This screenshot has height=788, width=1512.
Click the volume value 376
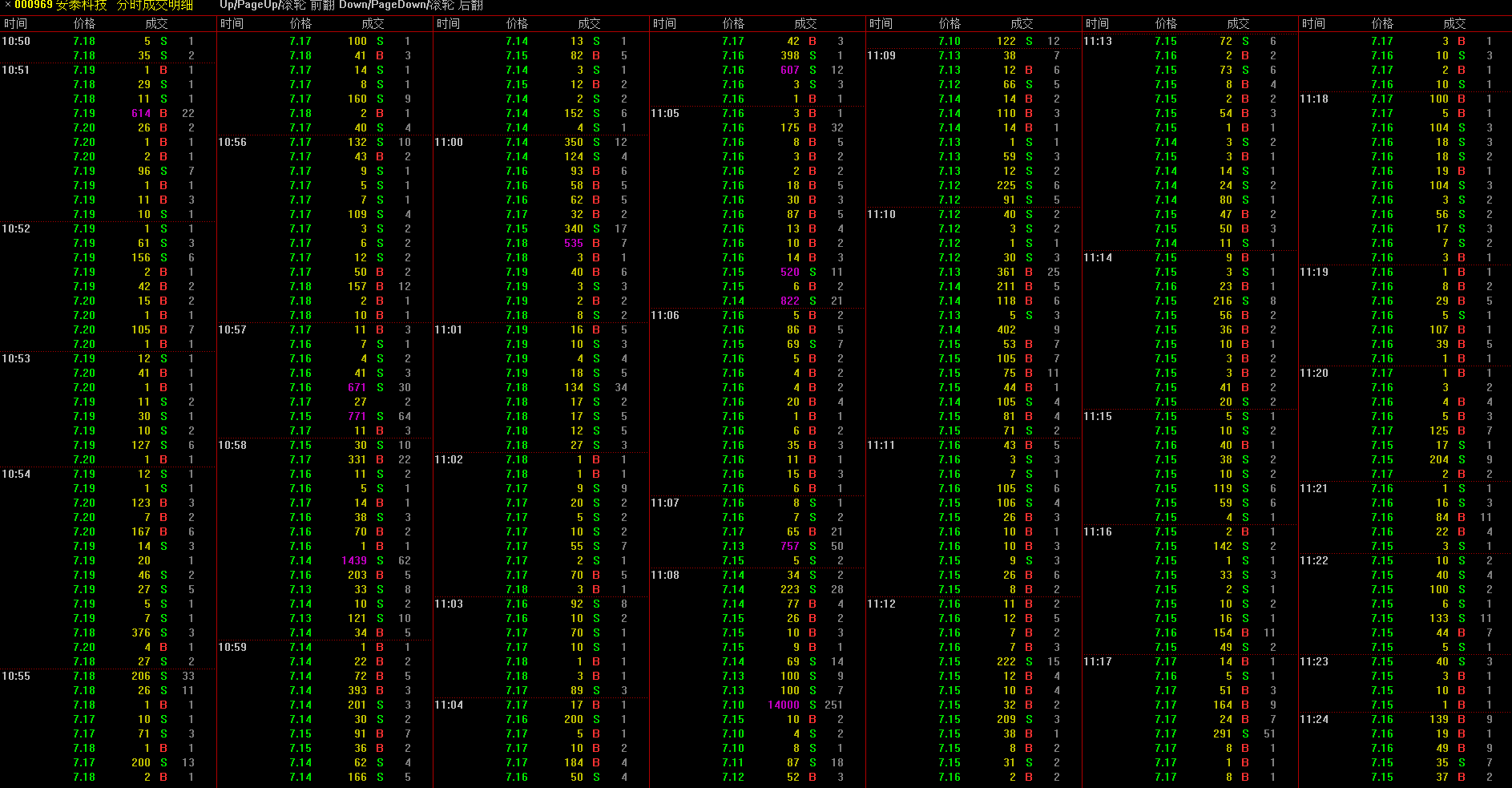point(141,632)
